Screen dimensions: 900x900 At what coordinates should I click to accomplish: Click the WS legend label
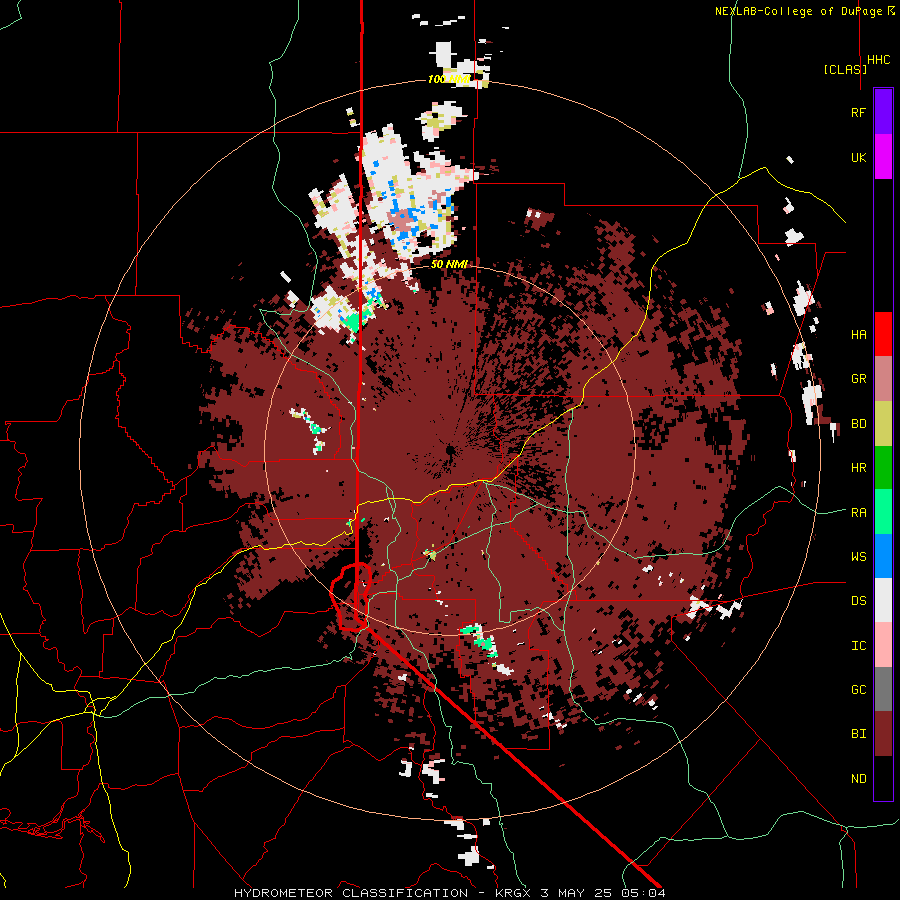pyautogui.click(x=859, y=557)
